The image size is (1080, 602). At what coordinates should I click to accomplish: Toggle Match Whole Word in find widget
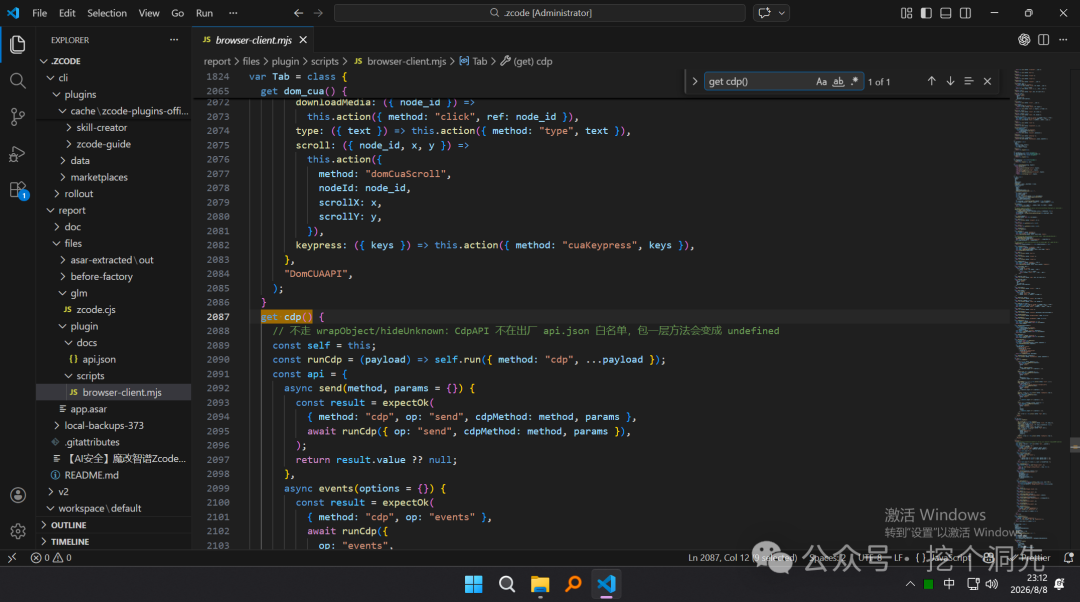[838, 81]
